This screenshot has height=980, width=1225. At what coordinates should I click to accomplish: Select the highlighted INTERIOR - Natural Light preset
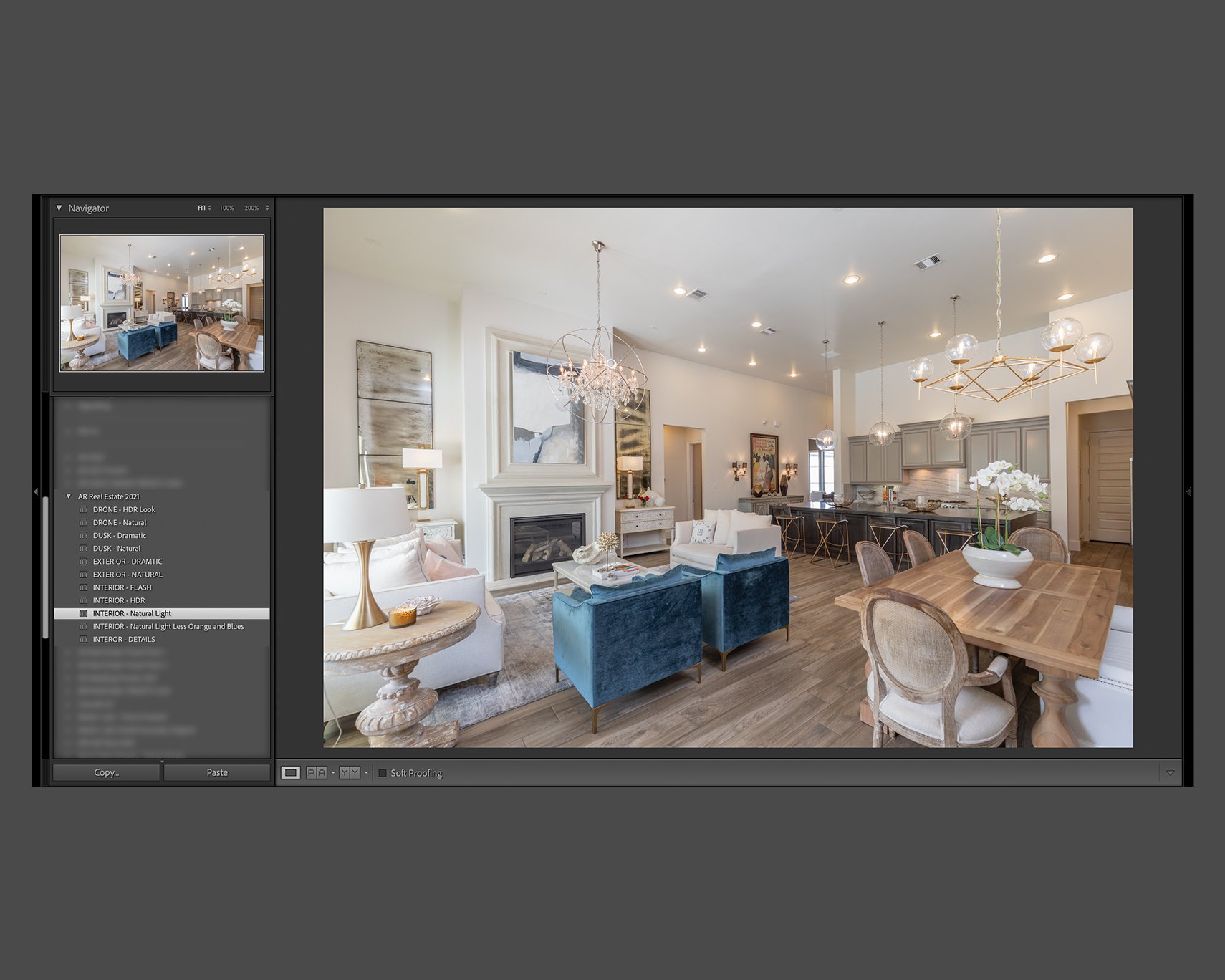point(162,613)
